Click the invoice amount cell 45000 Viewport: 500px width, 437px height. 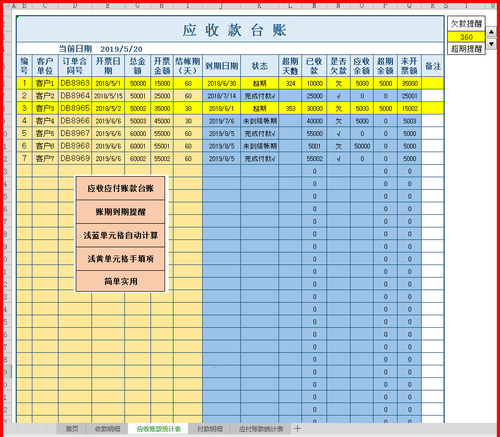[x=162, y=121]
